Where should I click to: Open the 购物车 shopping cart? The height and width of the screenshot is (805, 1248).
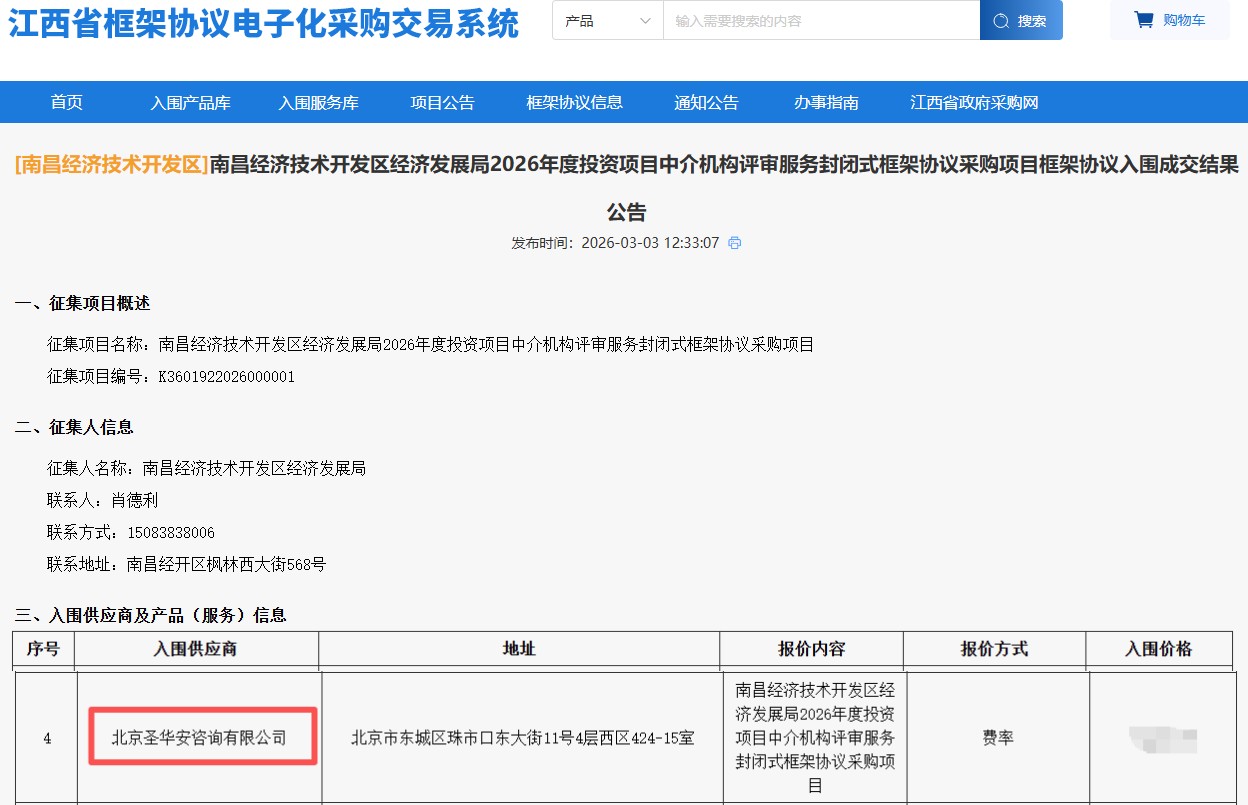[1169, 20]
